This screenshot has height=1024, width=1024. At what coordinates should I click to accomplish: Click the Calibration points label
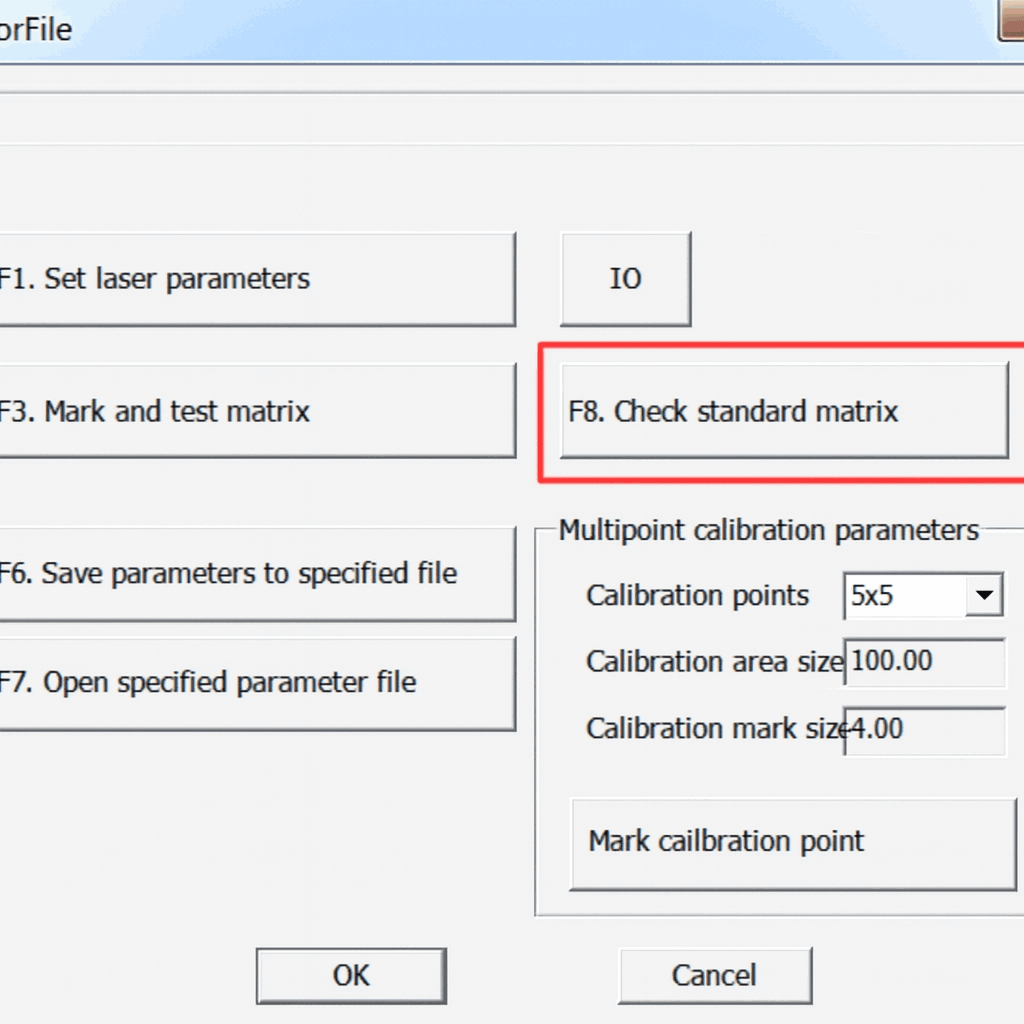pos(697,596)
